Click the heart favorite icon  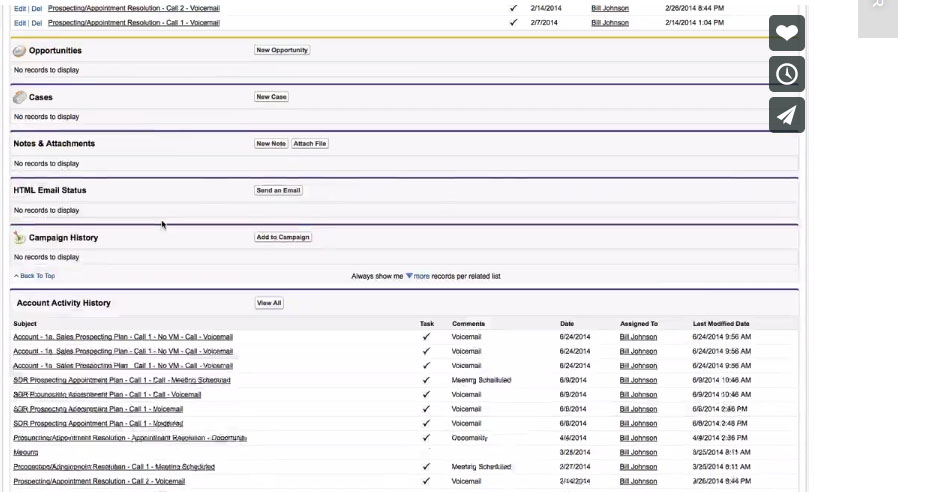click(x=787, y=33)
